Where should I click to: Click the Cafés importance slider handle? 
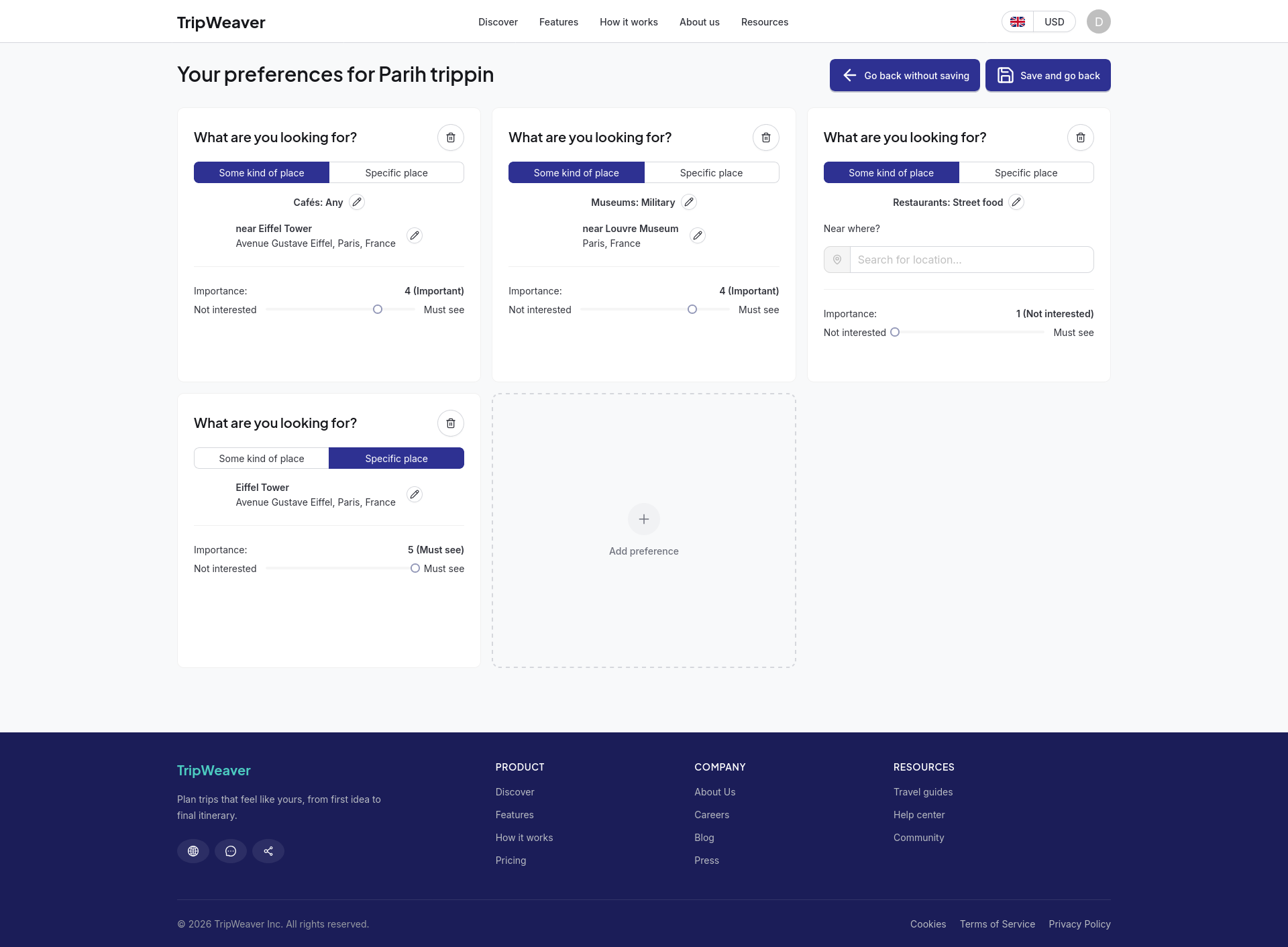click(x=378, y=309)
